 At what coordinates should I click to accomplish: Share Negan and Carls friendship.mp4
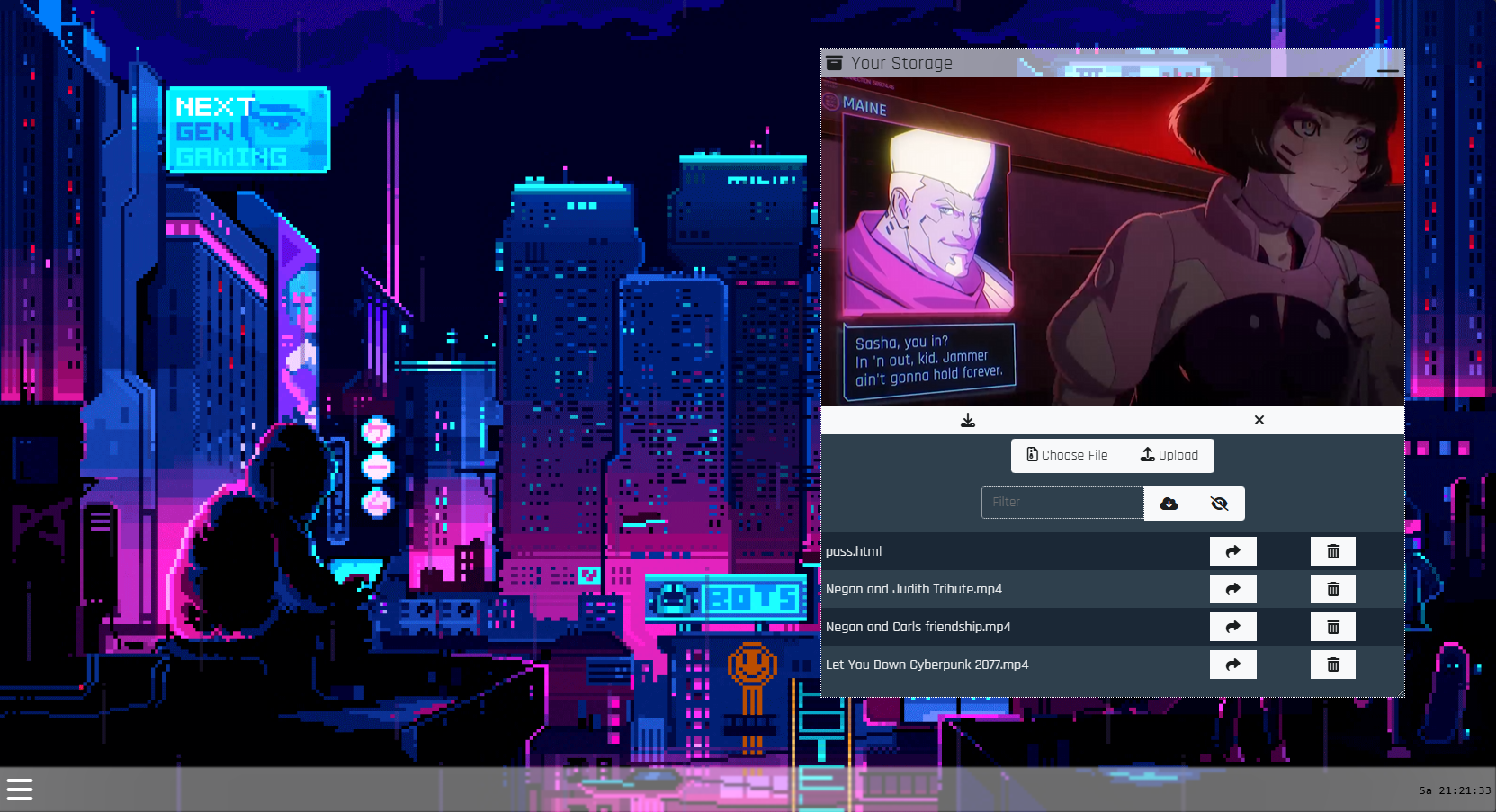click(x=1233, y=627)
